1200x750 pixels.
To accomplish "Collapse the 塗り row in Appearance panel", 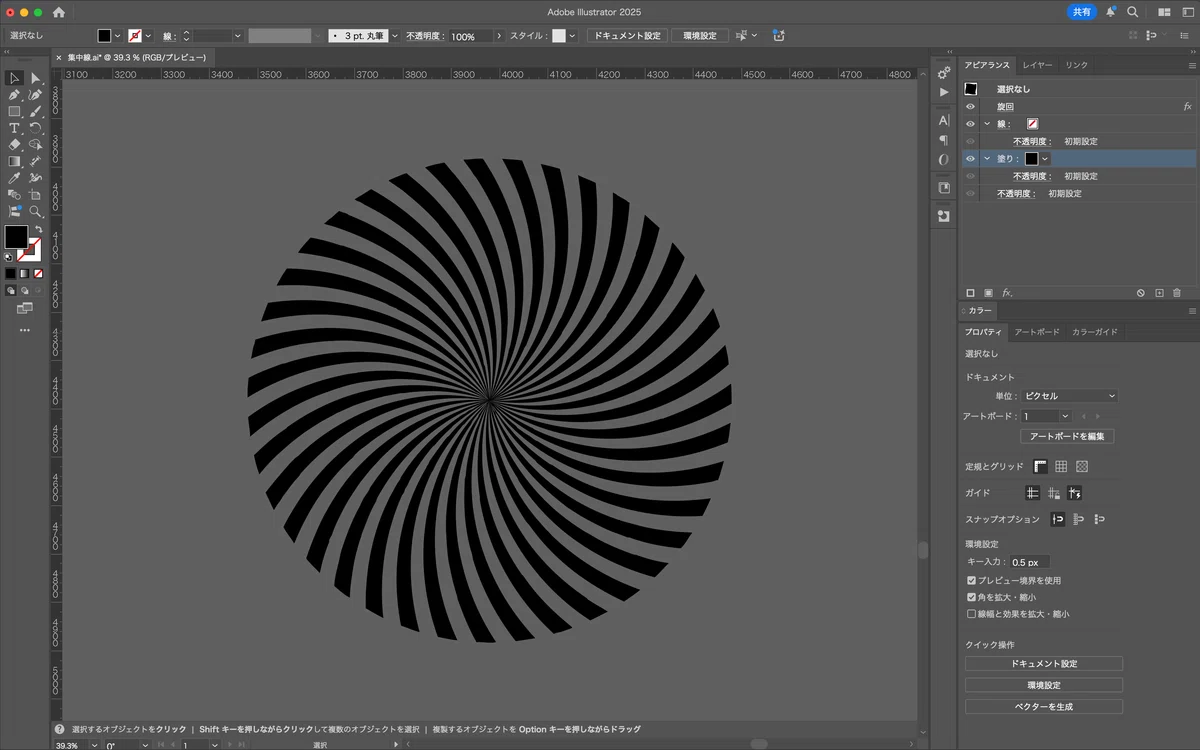I will (x=987, y=159).
